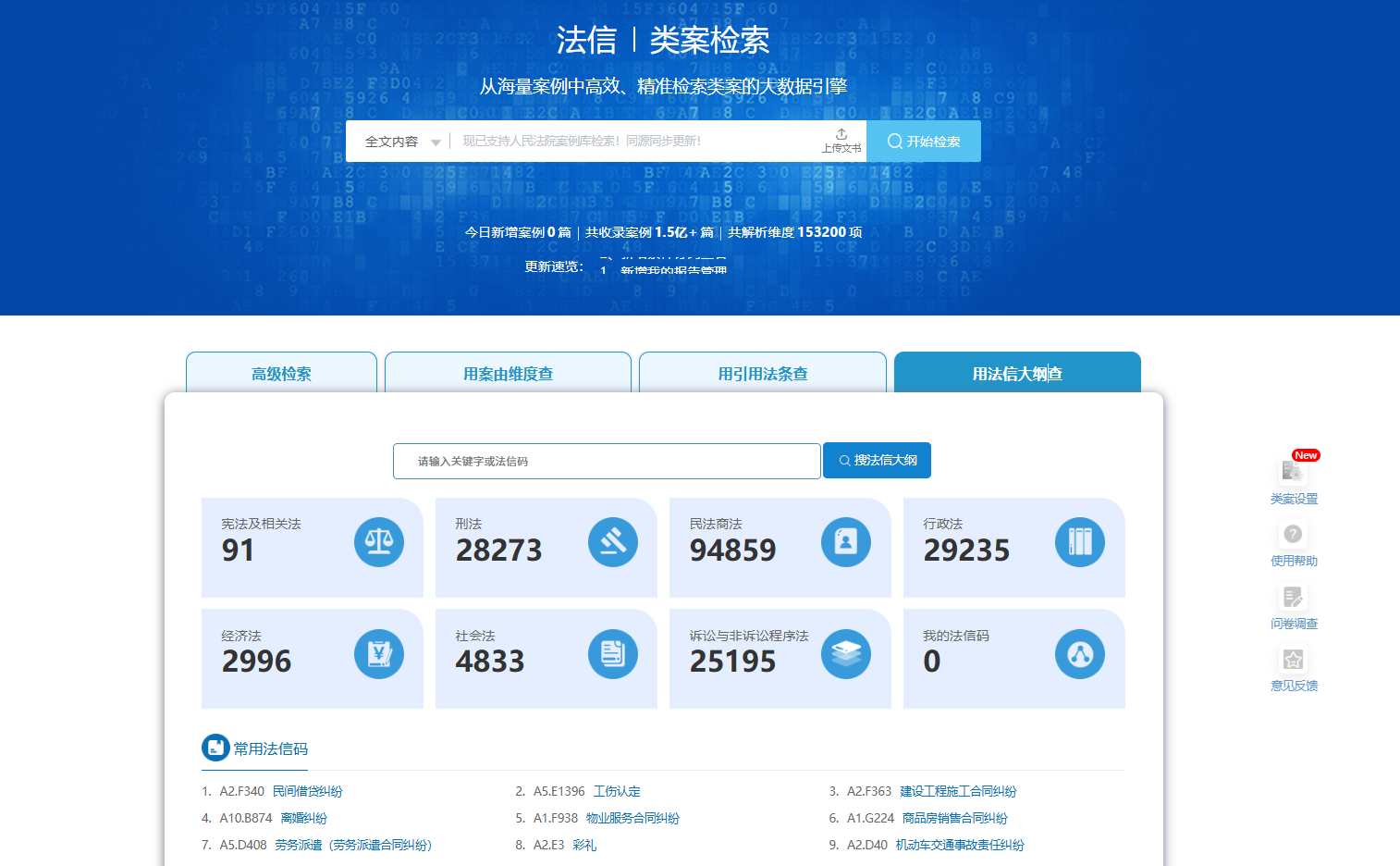Open the 问卷调查 survey icon
Screen dimensions: 1400x866
pyautogui.click(x=1294, y=597)
